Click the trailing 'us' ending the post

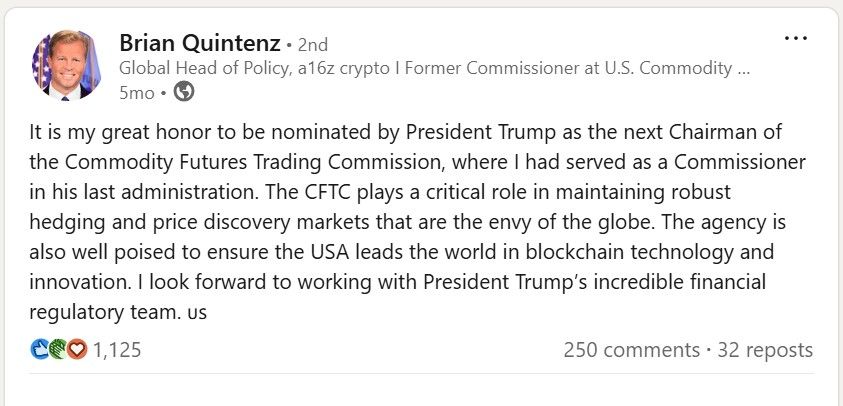(197, 313)
